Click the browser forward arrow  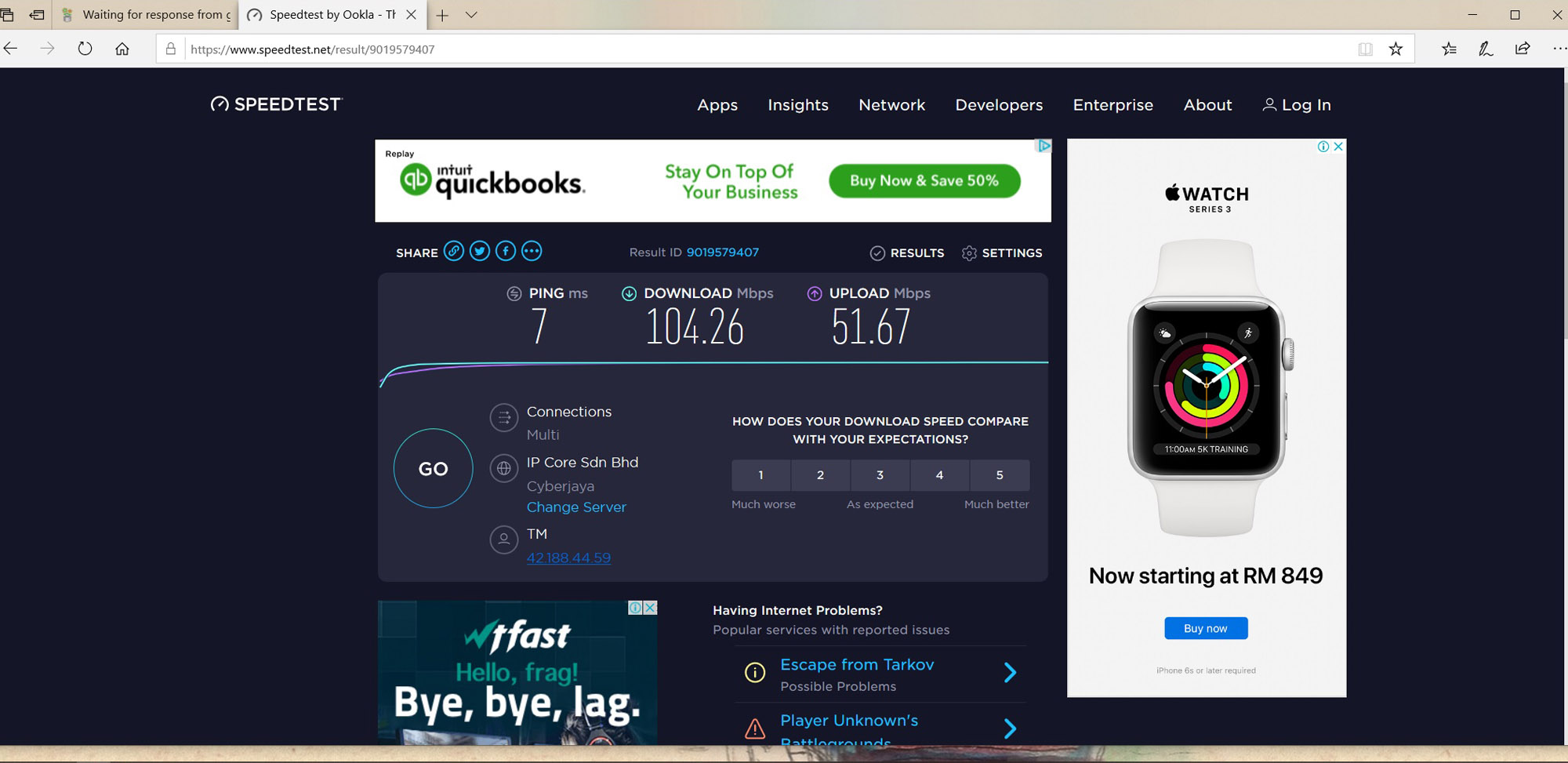pos(48,49)
